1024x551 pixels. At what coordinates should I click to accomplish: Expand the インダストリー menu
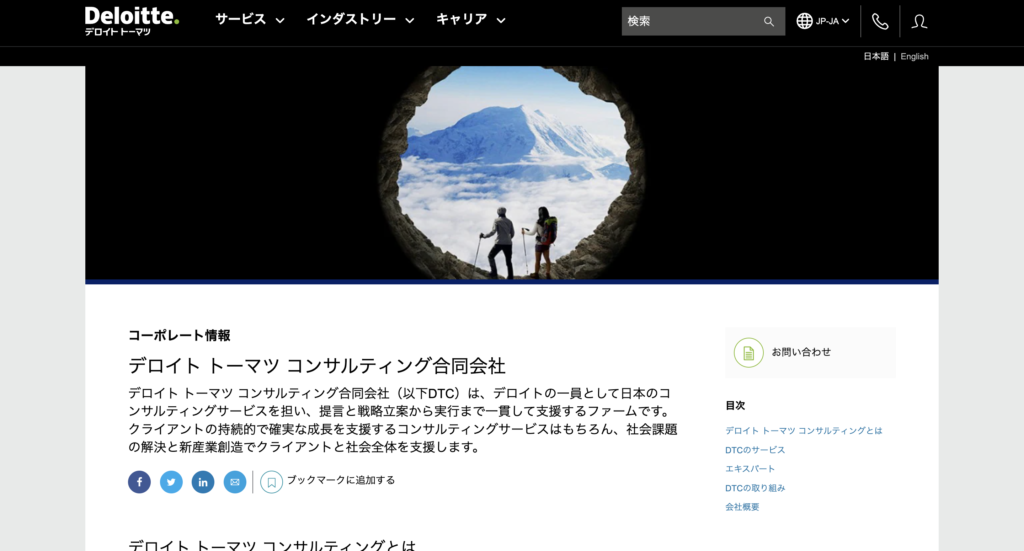coord(360,20)
